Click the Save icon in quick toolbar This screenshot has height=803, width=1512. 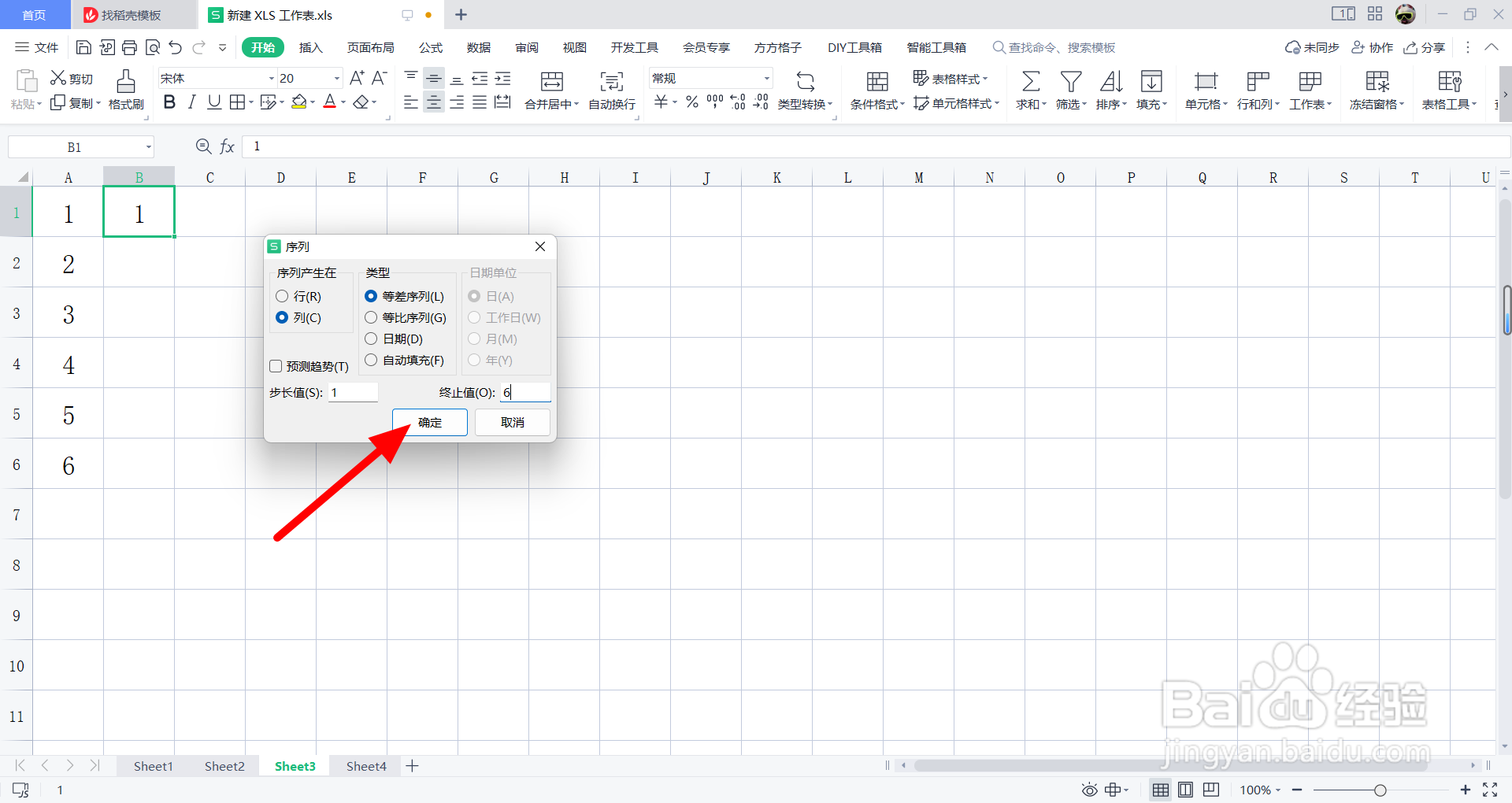(83, 48)
